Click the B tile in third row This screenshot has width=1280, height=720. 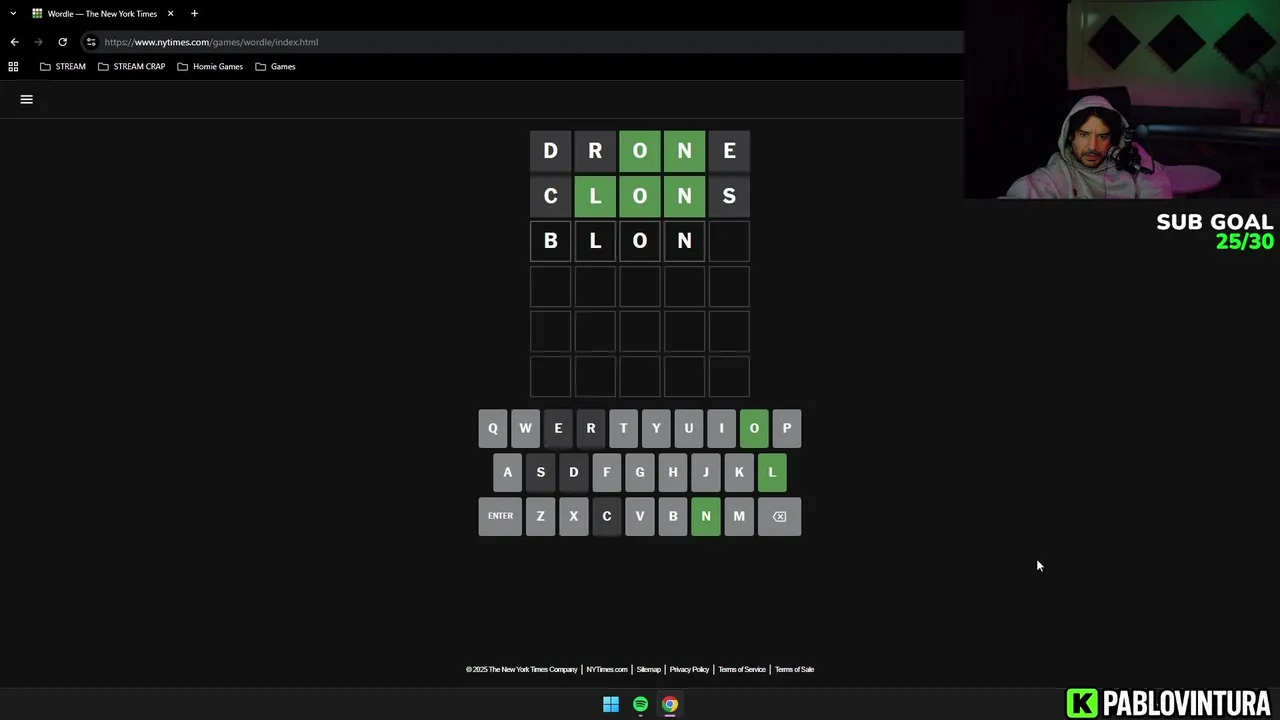click(550, 241)
